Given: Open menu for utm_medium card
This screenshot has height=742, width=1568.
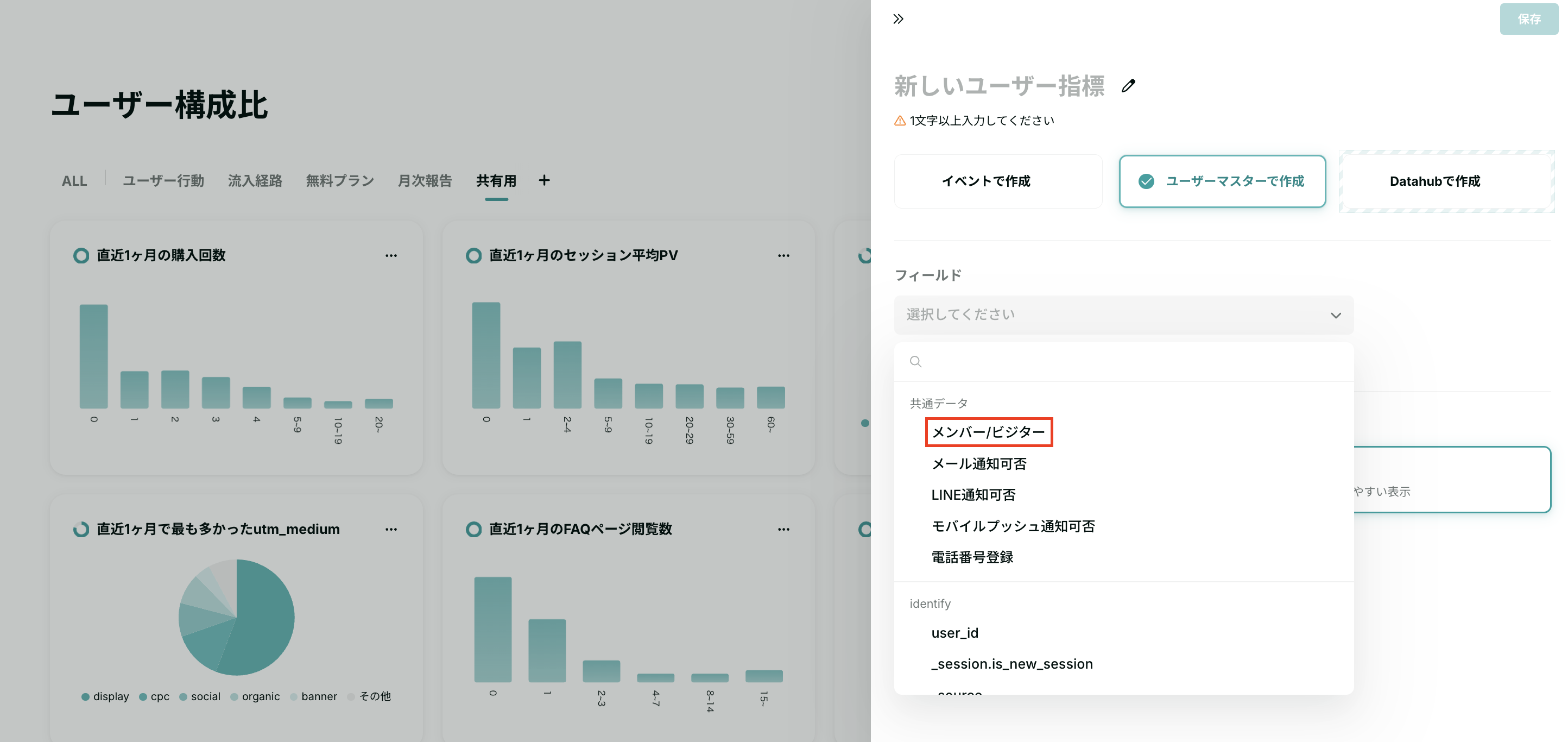Looking at the screenshot, I should click(x=391, y=530).
